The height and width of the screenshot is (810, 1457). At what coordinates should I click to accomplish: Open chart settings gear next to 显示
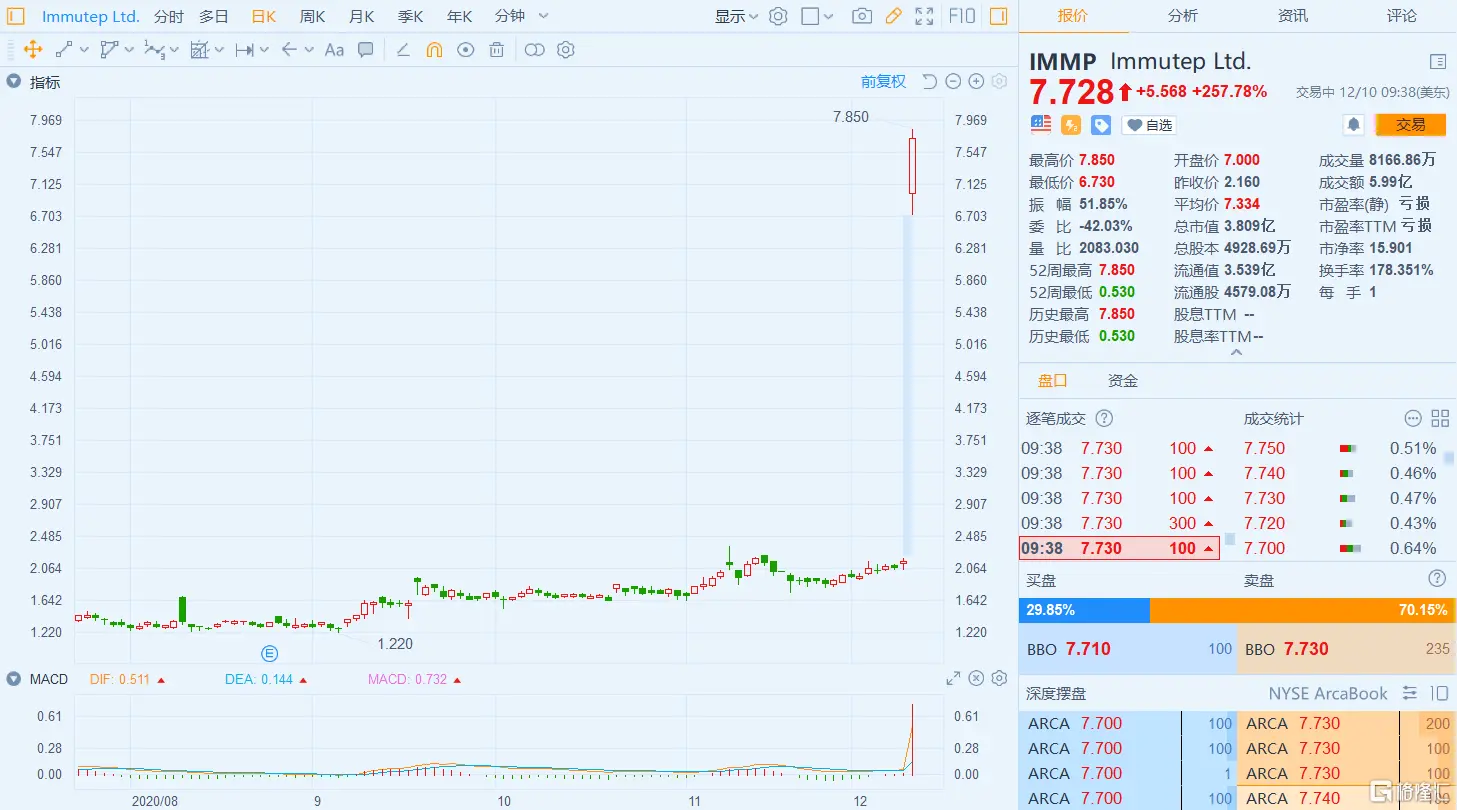click(779, 16)
